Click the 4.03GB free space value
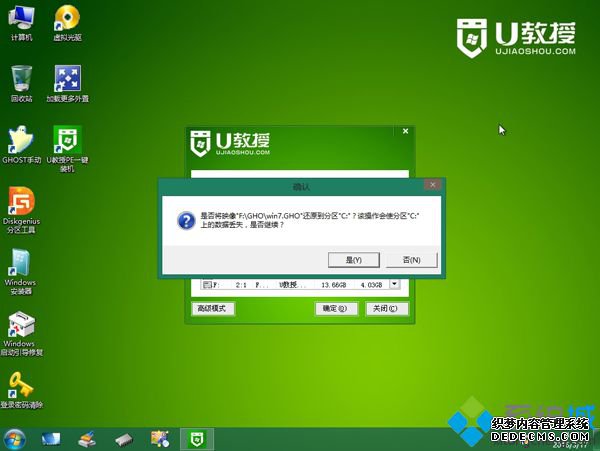600x451 pixels. coord(371,285)
